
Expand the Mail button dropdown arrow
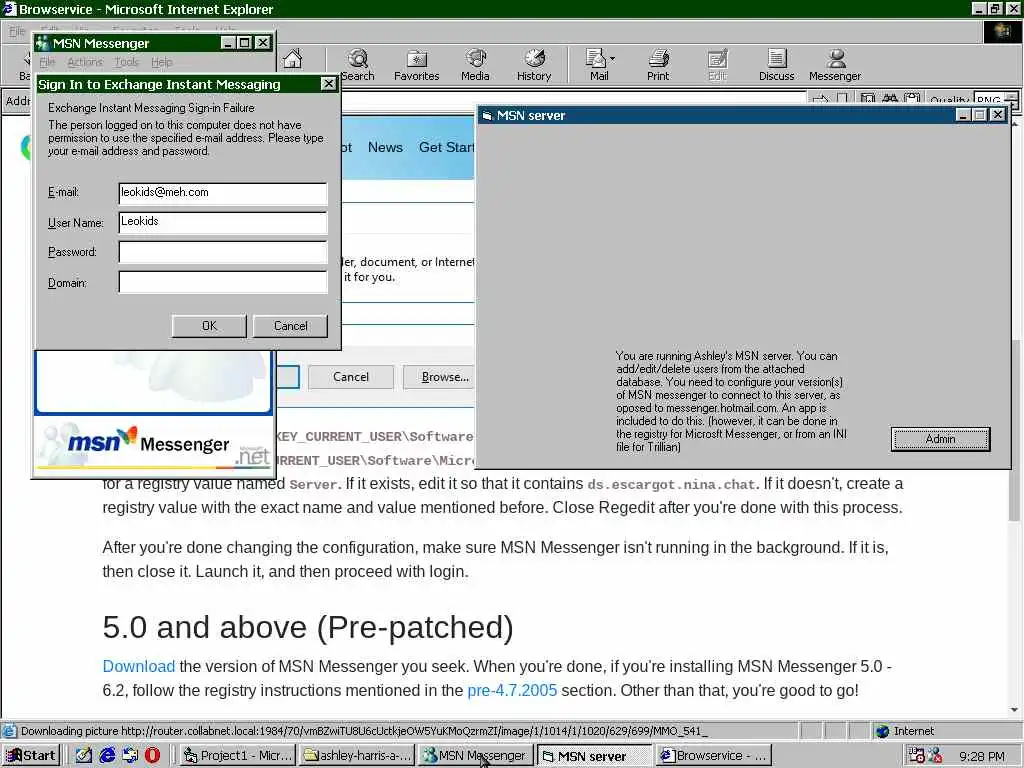(x=613, y=59)
